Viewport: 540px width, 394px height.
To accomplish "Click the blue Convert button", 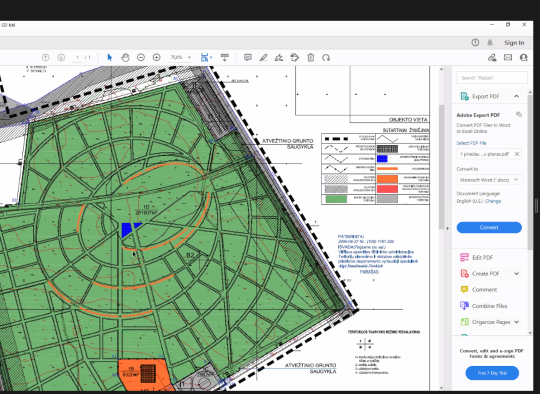I will 489,227.
